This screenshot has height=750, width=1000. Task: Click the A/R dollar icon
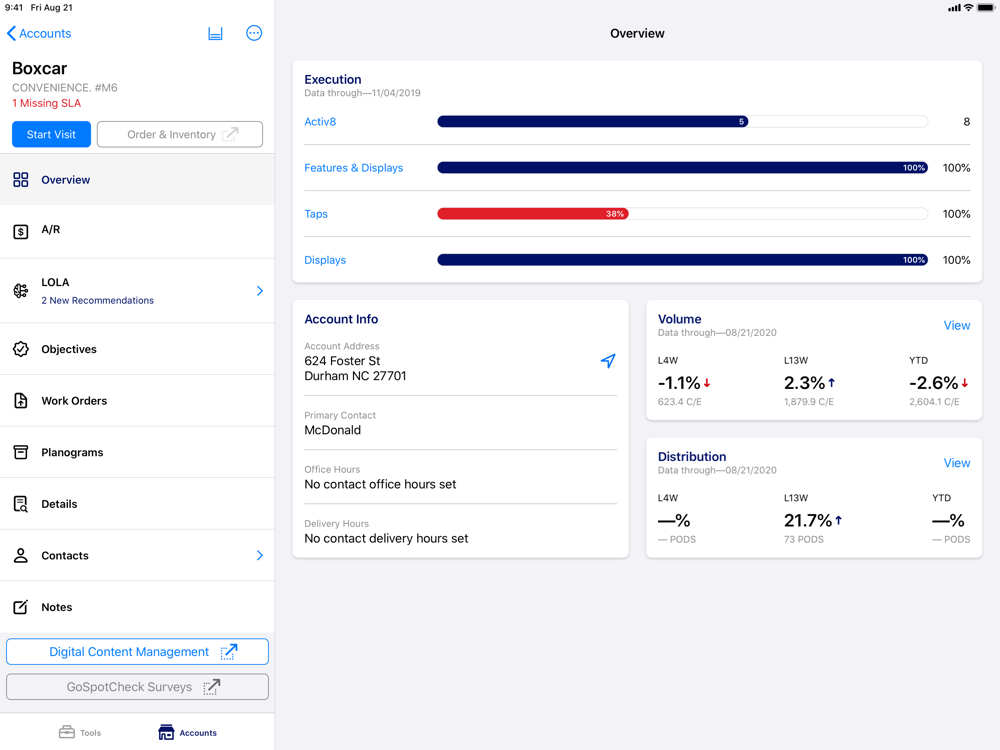click(x=21, y=232)
